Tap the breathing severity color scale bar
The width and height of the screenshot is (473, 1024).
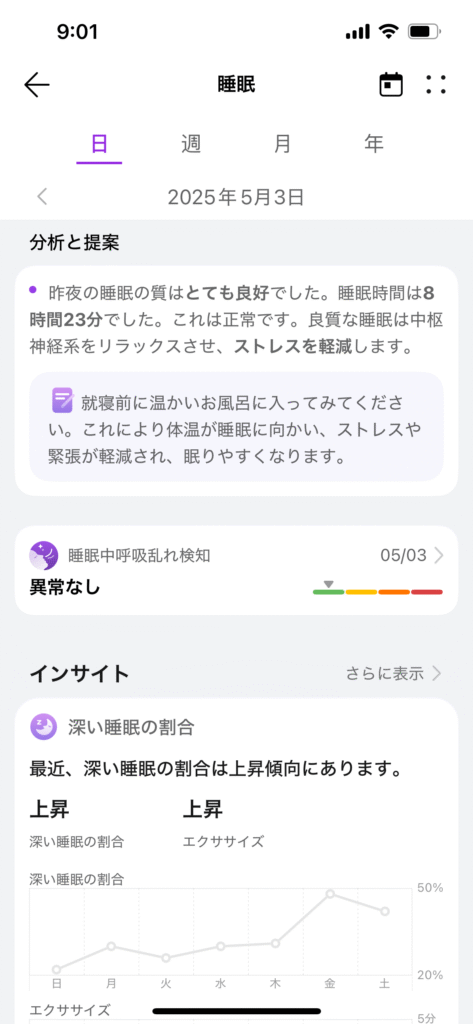point(378,592)
